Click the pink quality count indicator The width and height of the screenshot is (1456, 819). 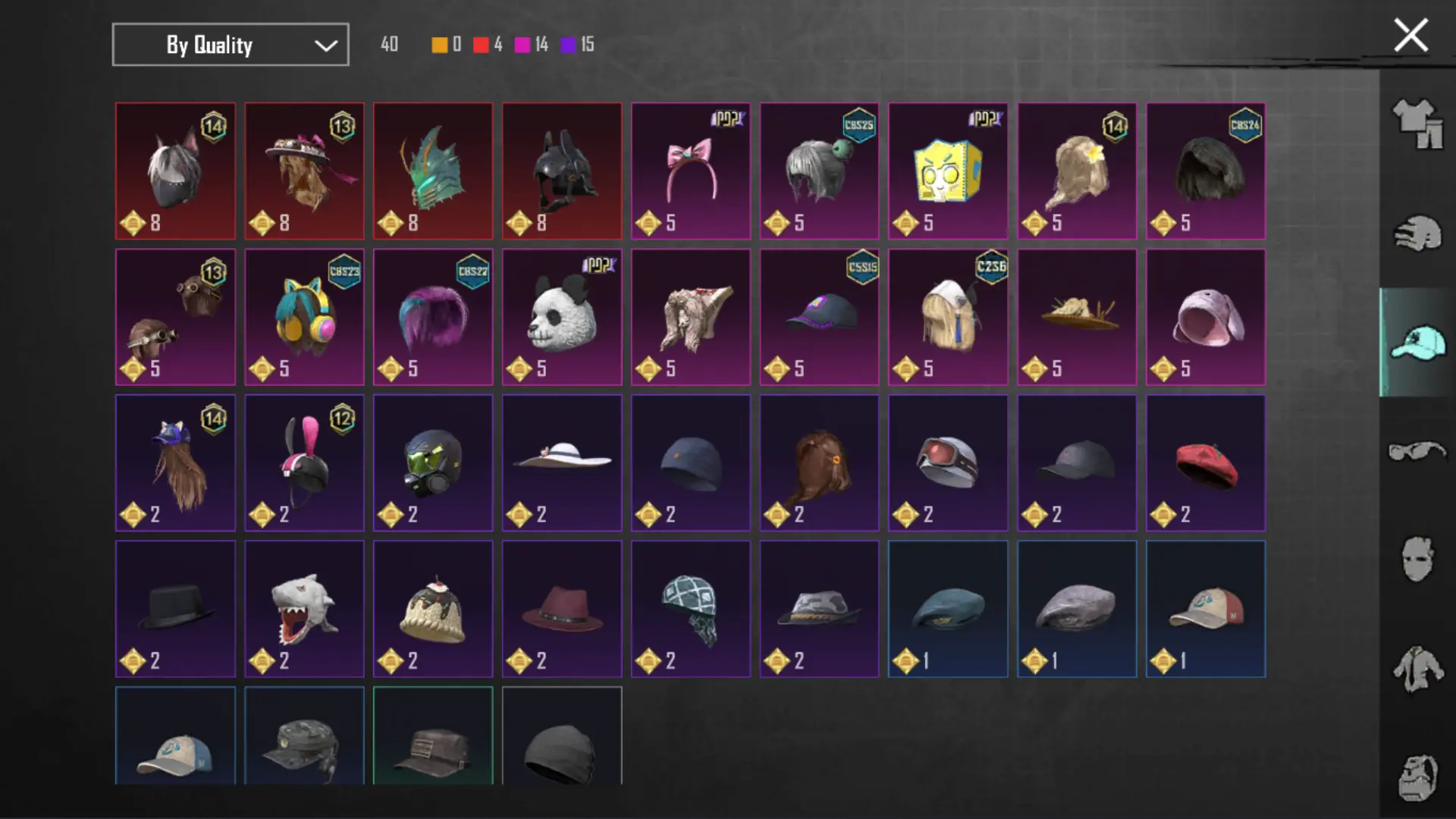(x=532, y=45)
